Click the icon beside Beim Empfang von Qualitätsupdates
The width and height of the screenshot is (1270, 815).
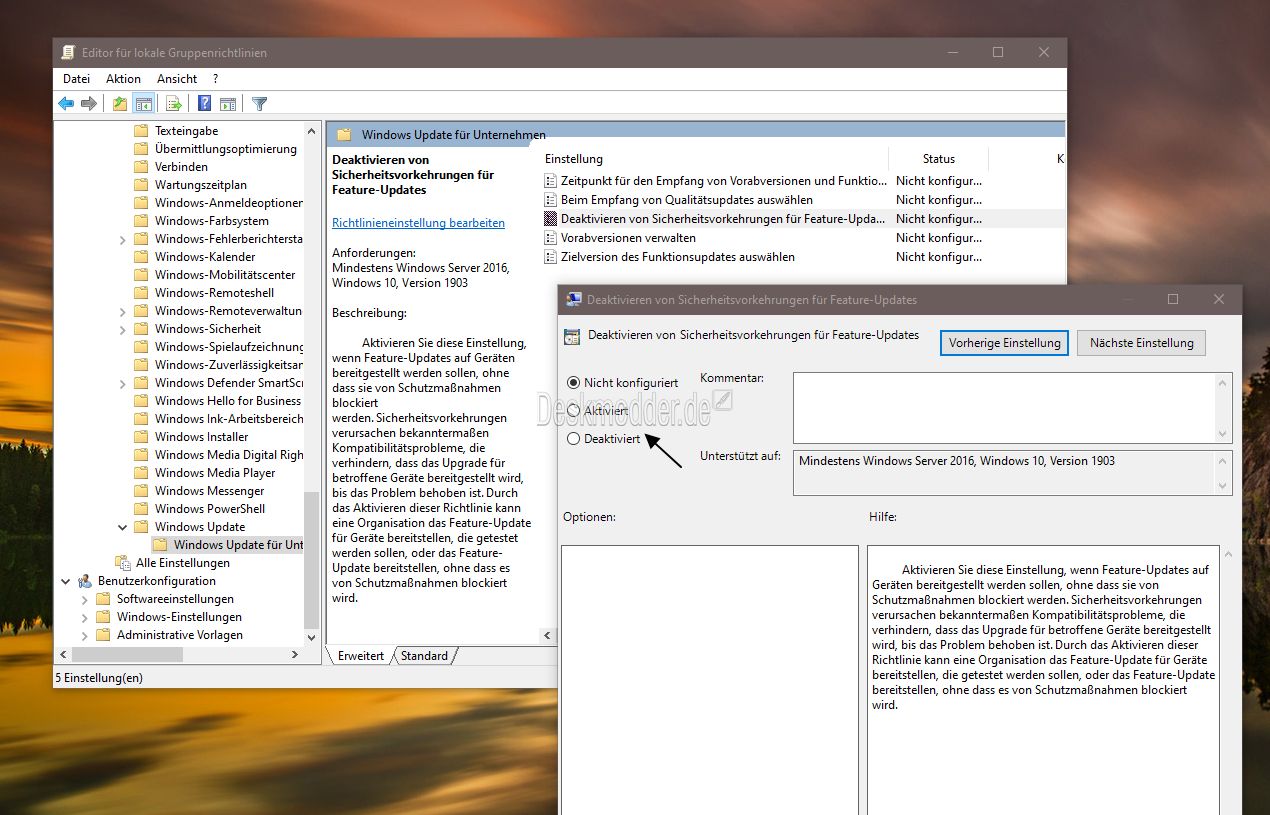click(x=550, y=200)
